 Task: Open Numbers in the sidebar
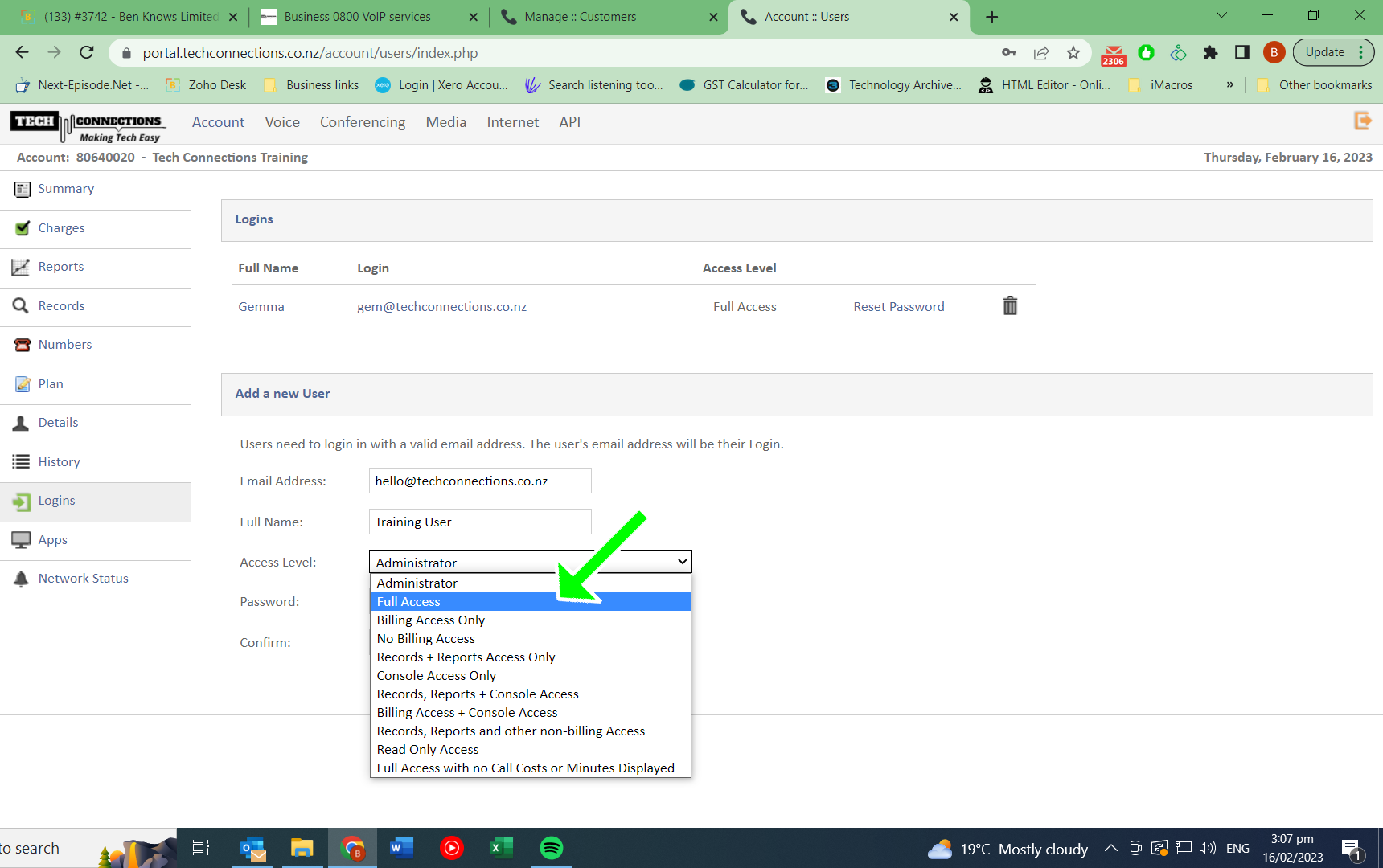tap(95, 345)
